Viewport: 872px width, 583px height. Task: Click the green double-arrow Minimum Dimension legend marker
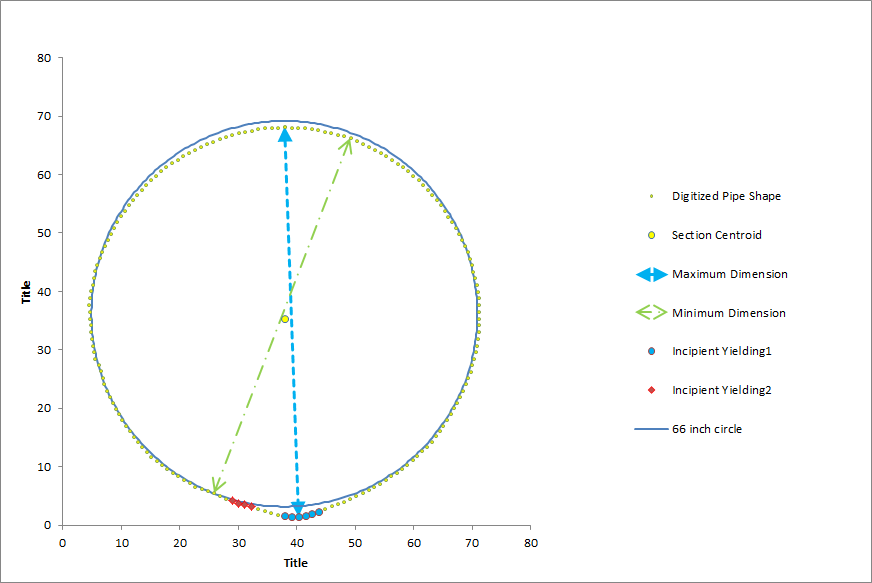[652, 313]
